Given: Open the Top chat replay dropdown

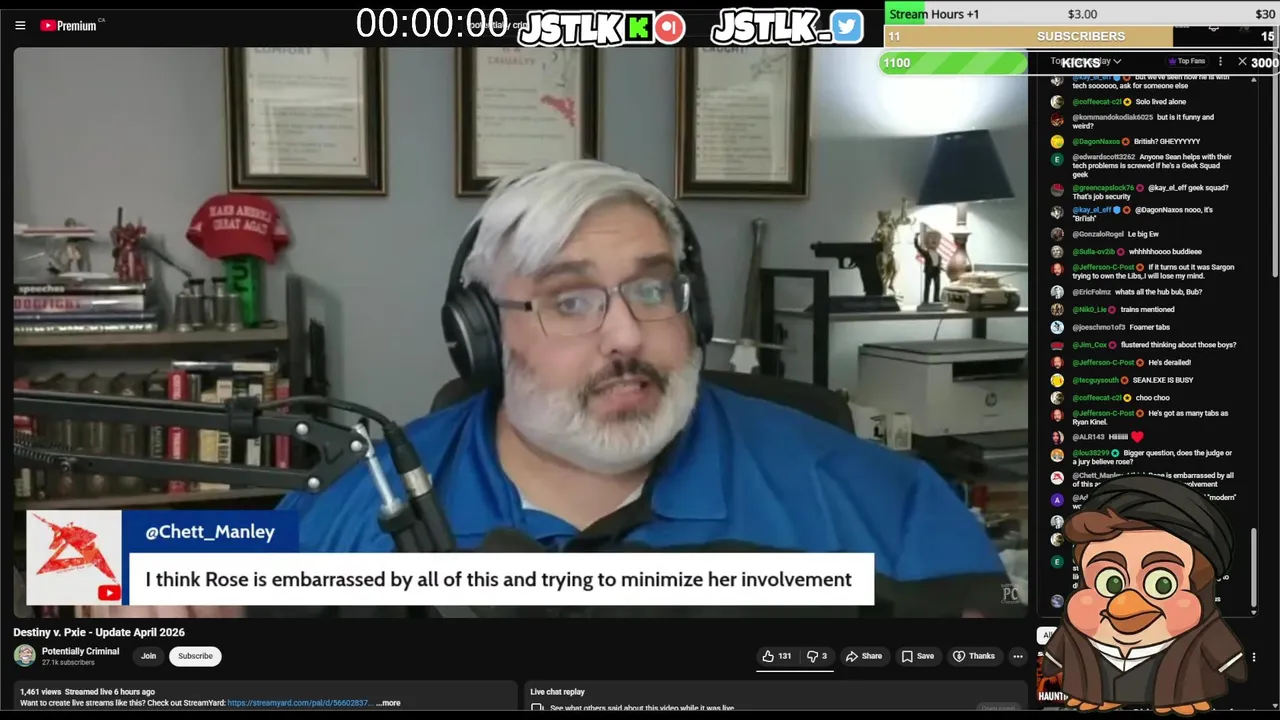Looking at the screenshot, I should (x=1087, y=61).
